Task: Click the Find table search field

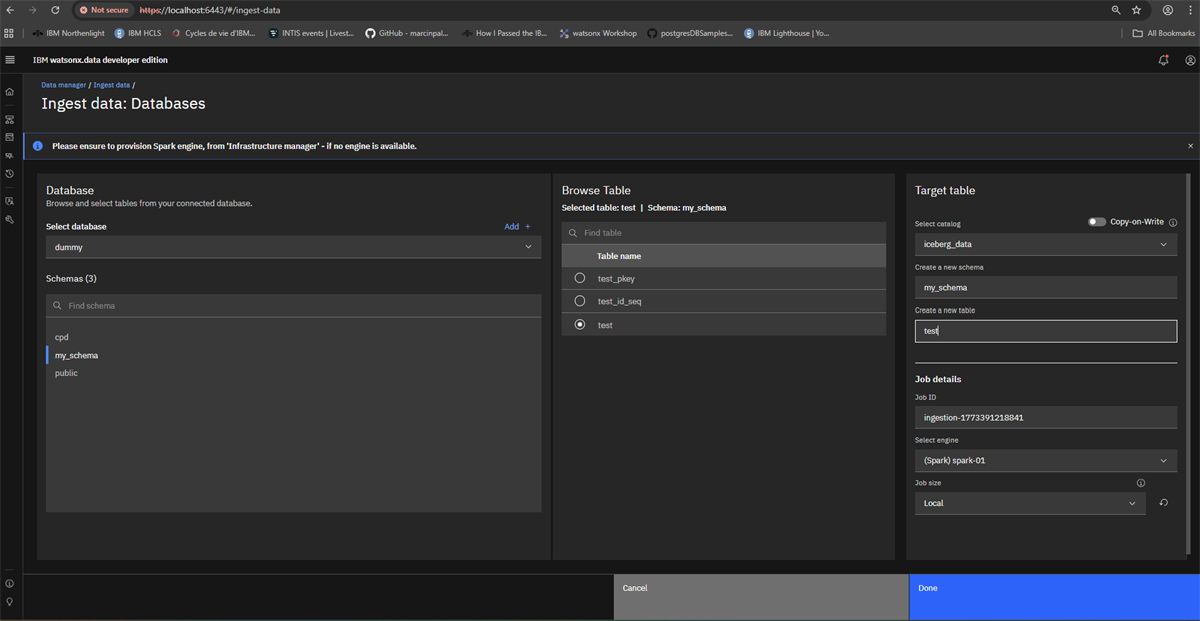Action: pyautogui.click(x=724, y=233)
